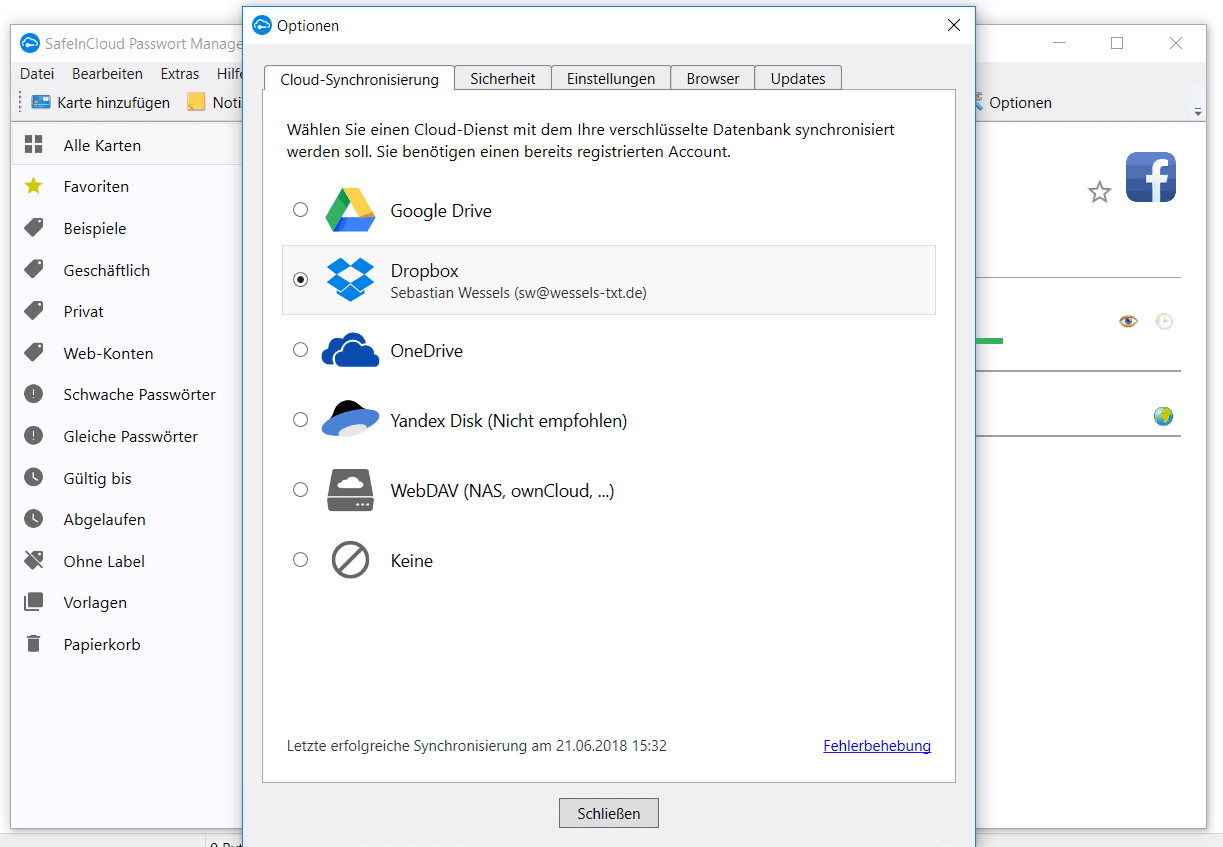Screen dimensions: 1223x847
Task: Click the Schwache Passwörter warning icon
Action: point(34,394)
